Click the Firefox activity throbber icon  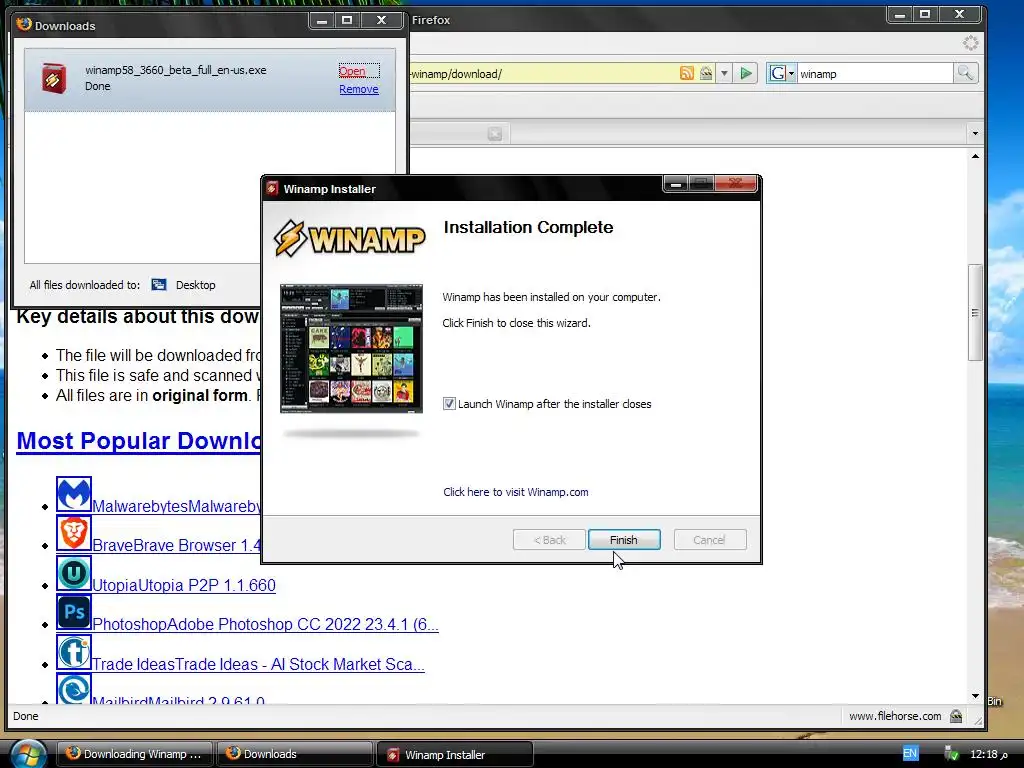970,43
